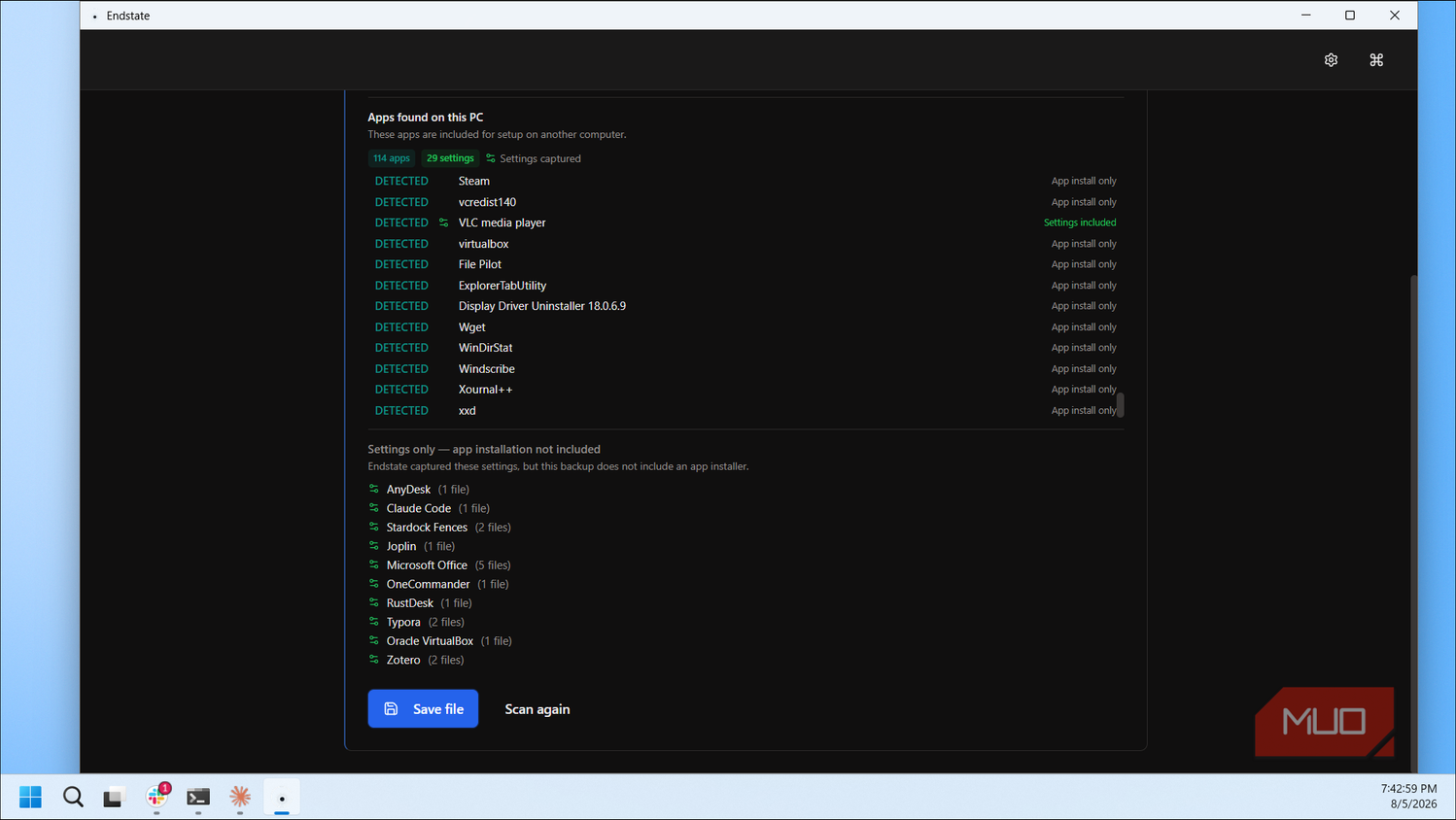1456x820 pixels.
Task: Select the ExplorerTabUtility row
Action: pos(745,286)
